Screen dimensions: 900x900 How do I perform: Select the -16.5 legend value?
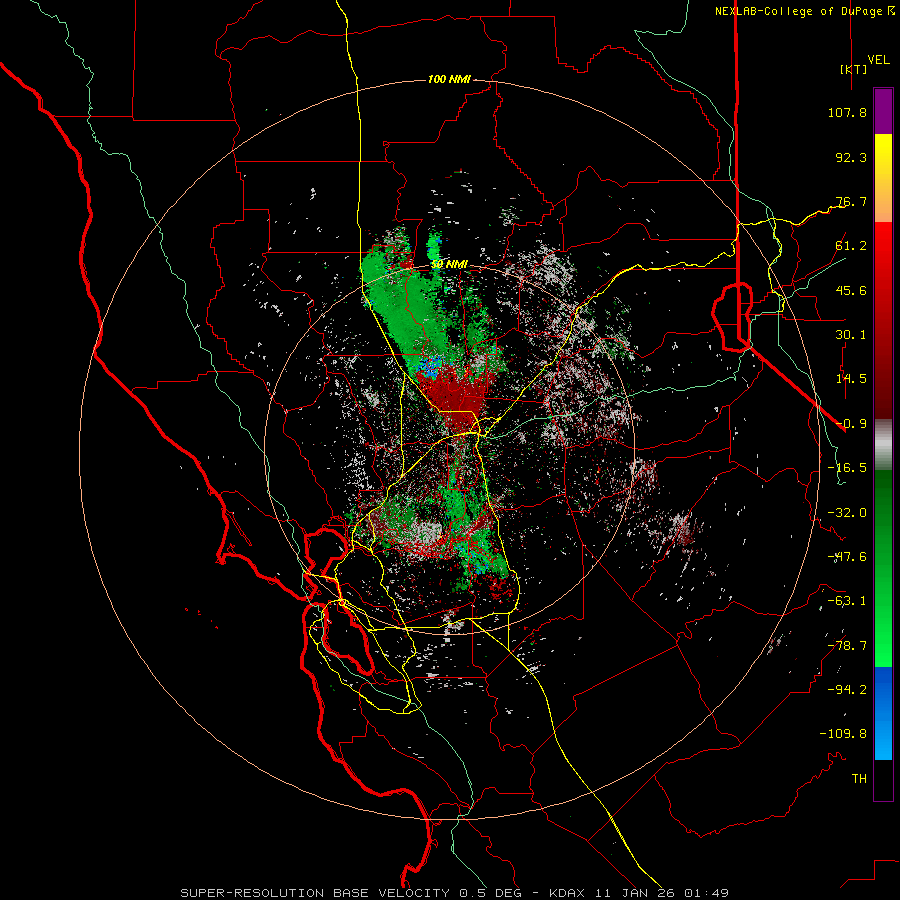(x=847, y=468)
